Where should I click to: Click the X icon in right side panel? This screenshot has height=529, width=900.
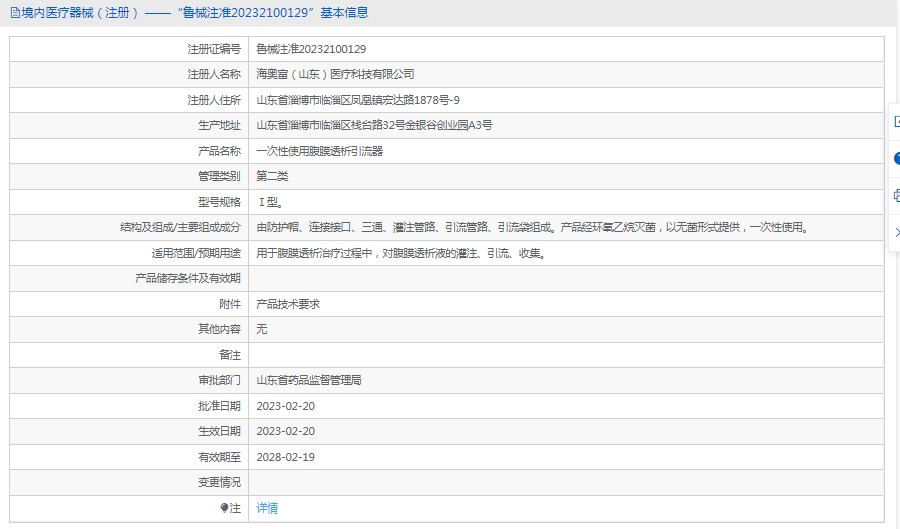click(x=897, y=232)
